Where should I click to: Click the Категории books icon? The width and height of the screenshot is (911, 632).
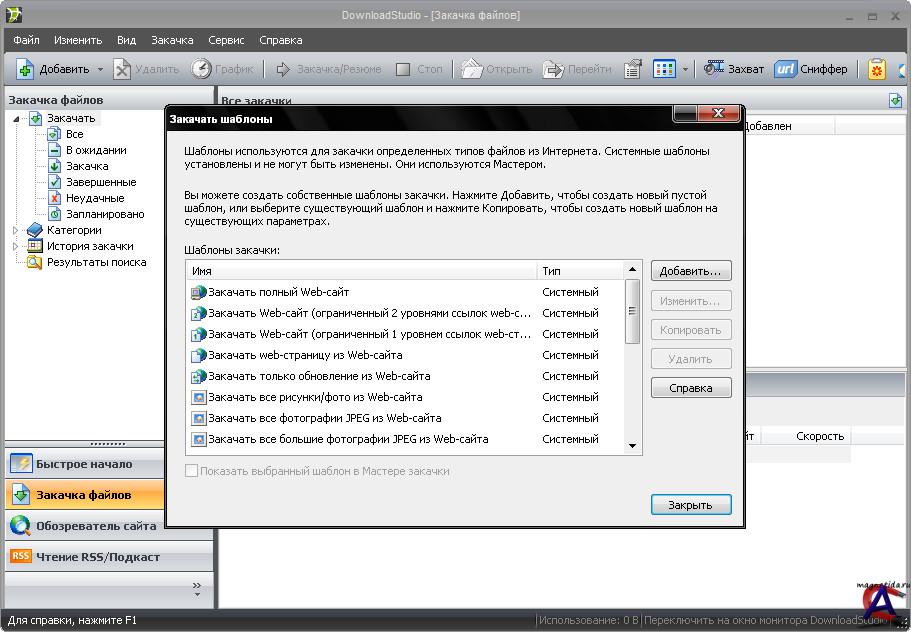pos(35,230)
